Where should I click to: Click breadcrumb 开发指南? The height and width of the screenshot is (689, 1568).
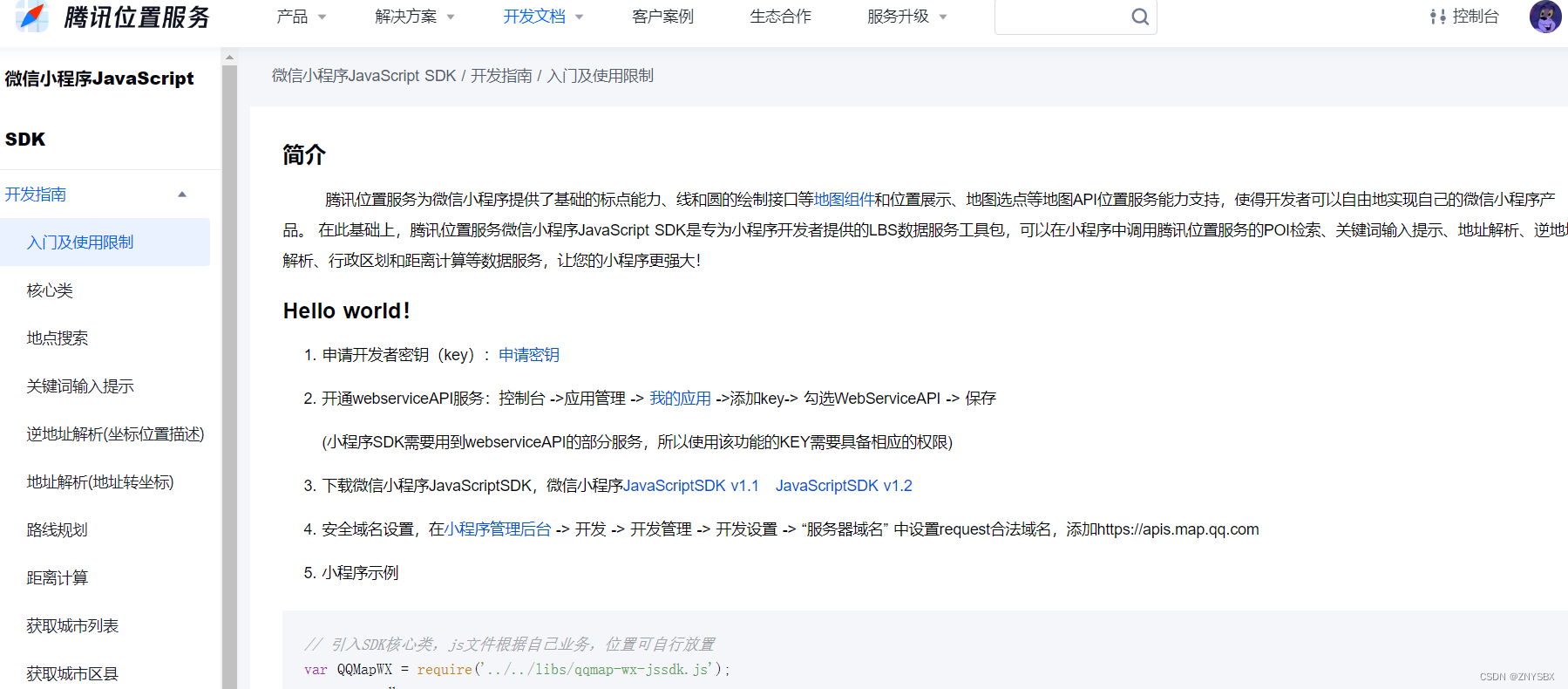[x=501, y=76]
